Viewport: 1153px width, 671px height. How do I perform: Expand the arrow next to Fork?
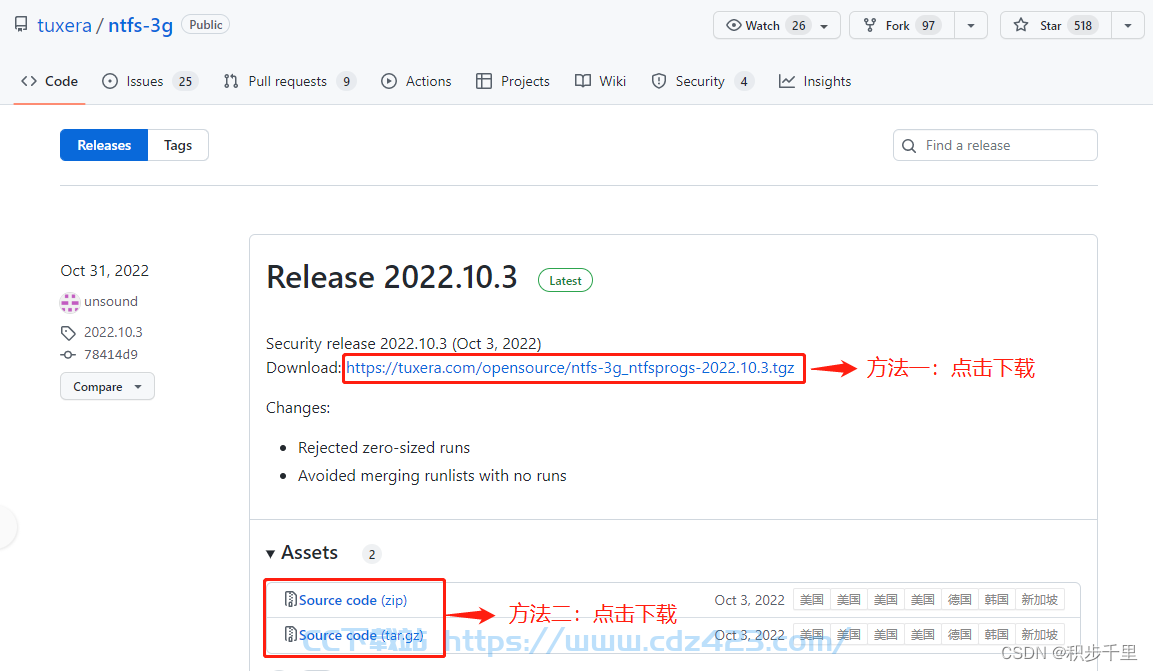pos(971,26)
